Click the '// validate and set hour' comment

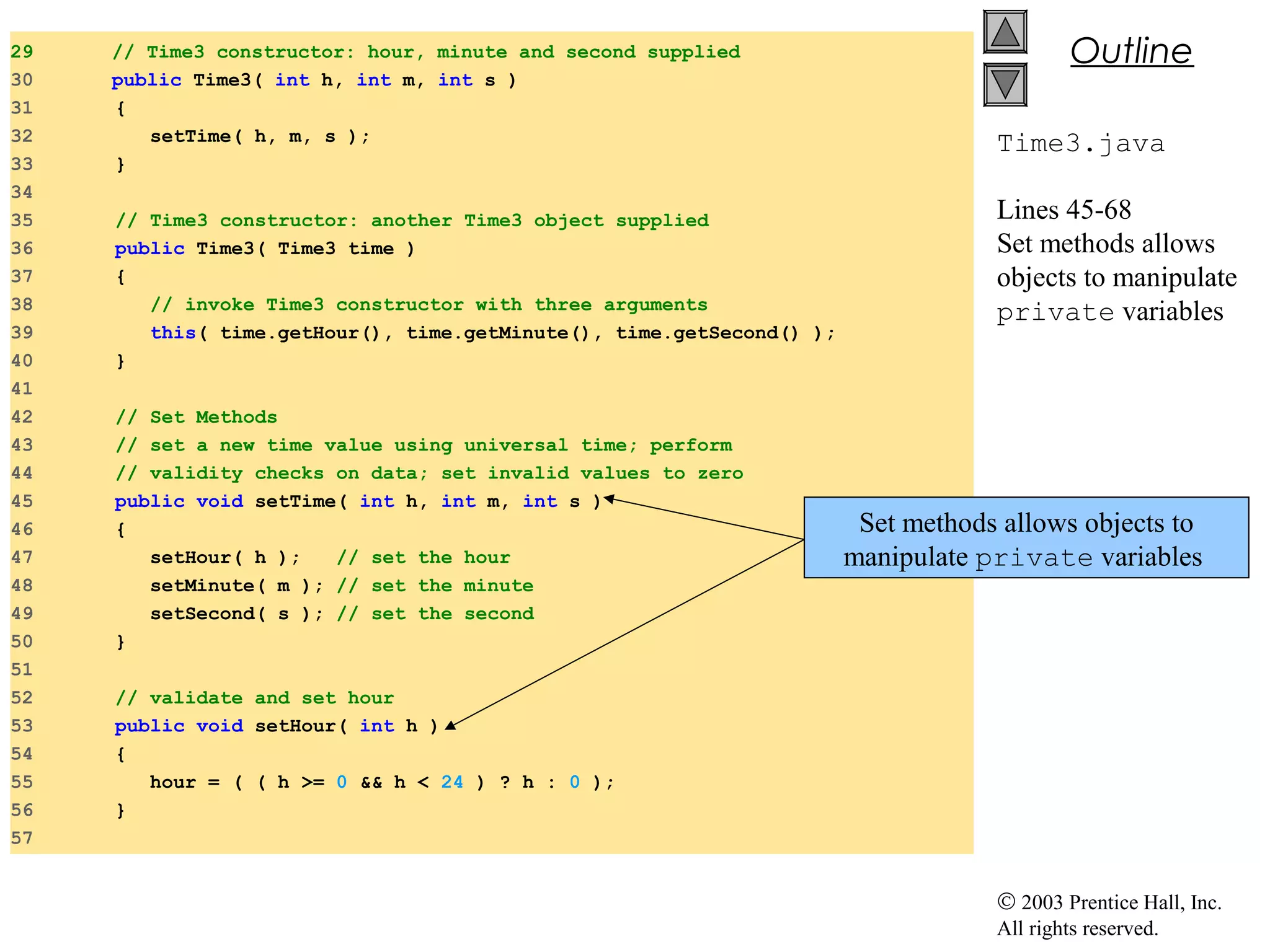tap(255, 698)
